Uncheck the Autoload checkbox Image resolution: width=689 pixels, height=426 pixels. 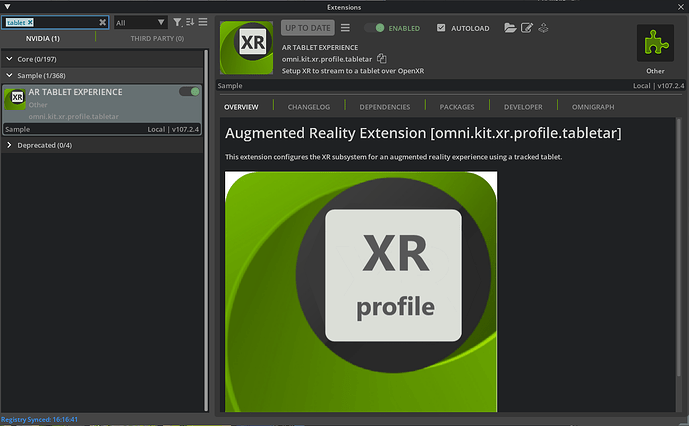click(441, 28)
